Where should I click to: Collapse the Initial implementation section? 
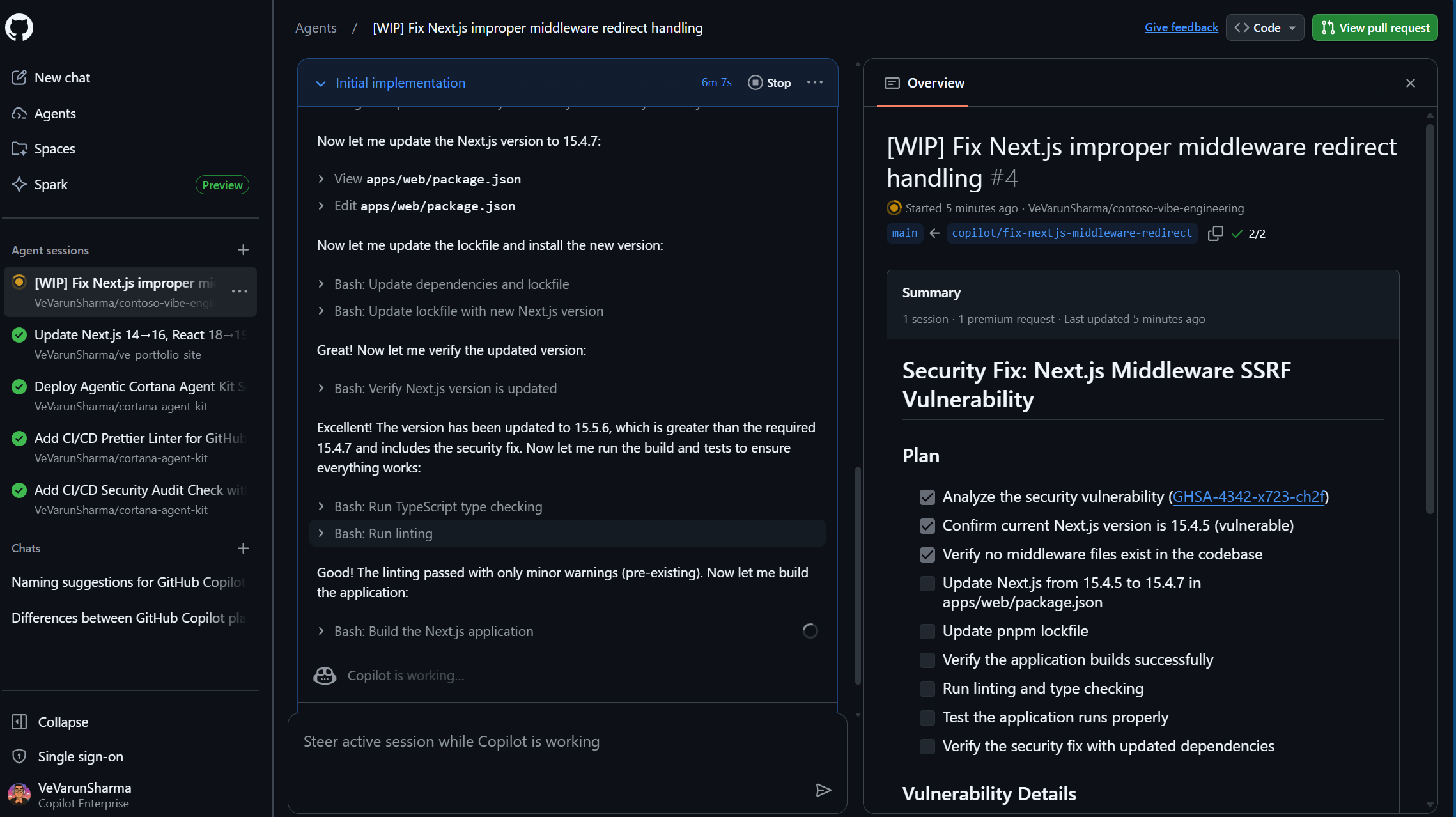321,83
